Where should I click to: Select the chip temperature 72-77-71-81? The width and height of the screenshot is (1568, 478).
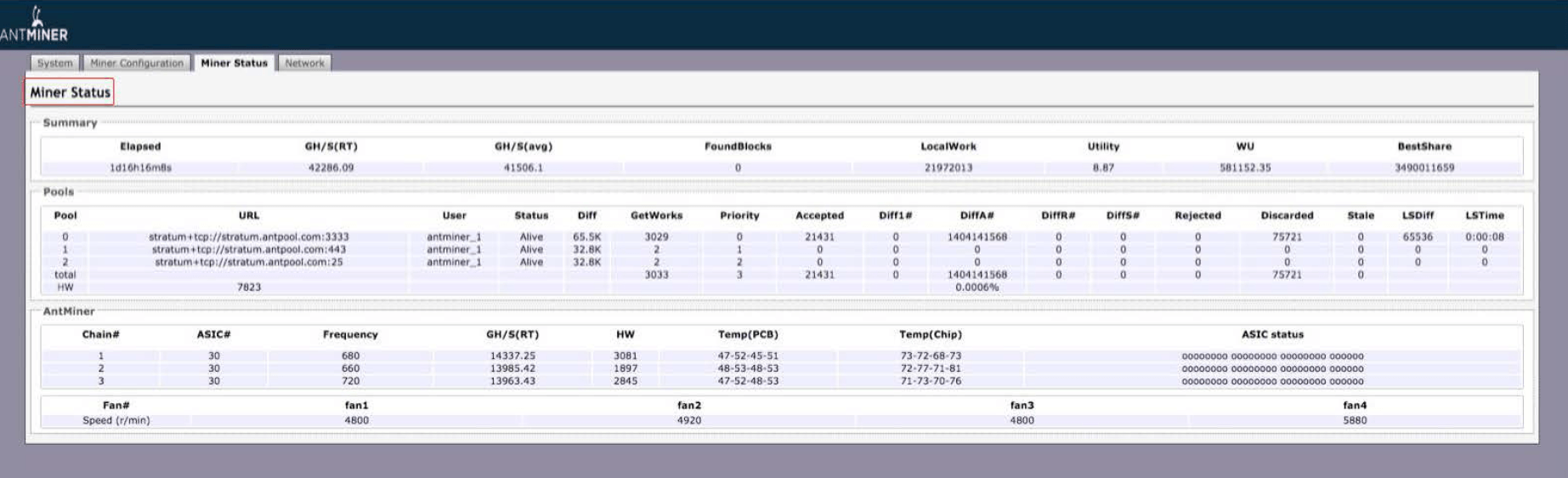tap(931, 368)
